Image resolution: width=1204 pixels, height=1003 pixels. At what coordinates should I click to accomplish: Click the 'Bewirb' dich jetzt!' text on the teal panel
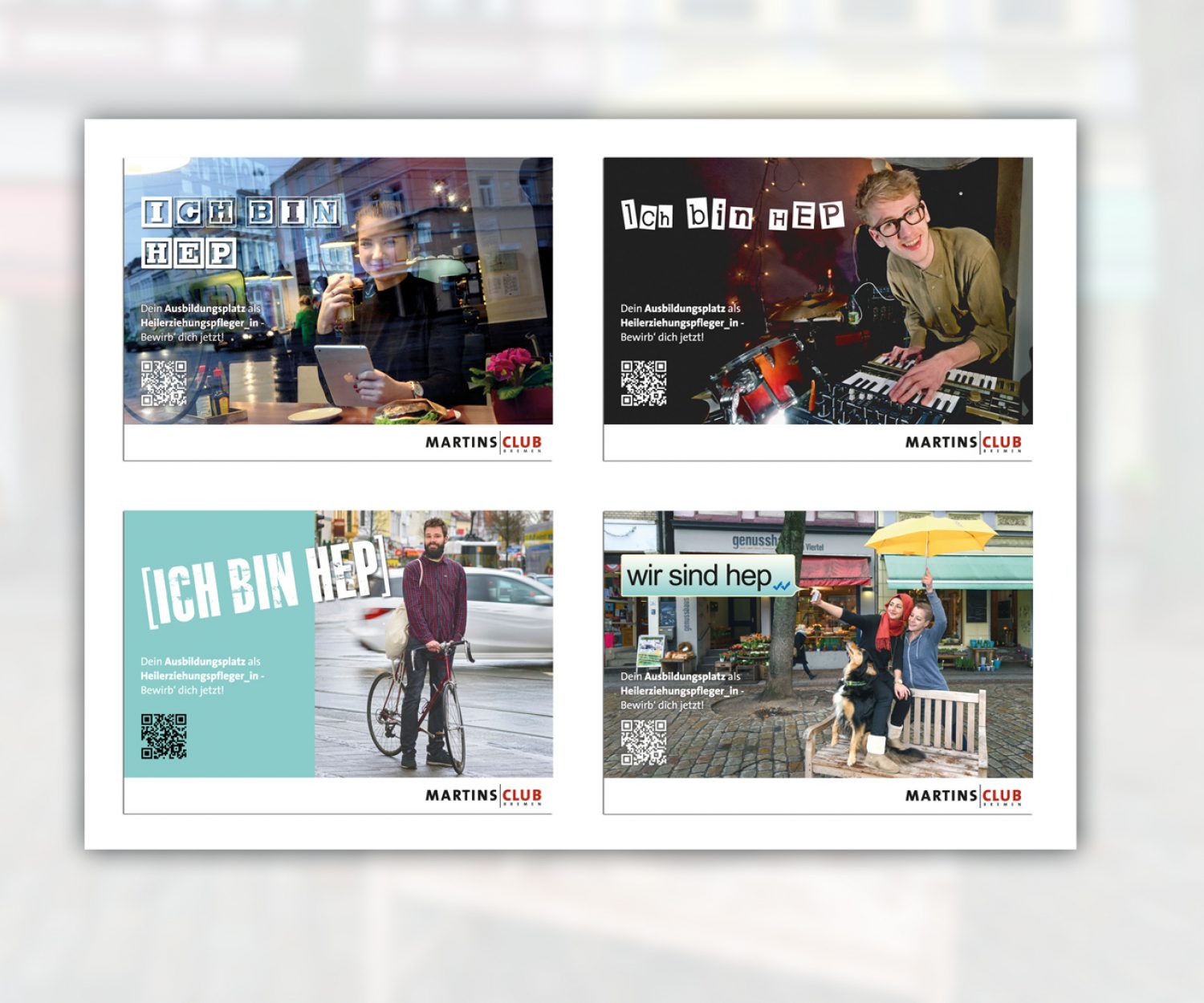click(x=182, y=690)
